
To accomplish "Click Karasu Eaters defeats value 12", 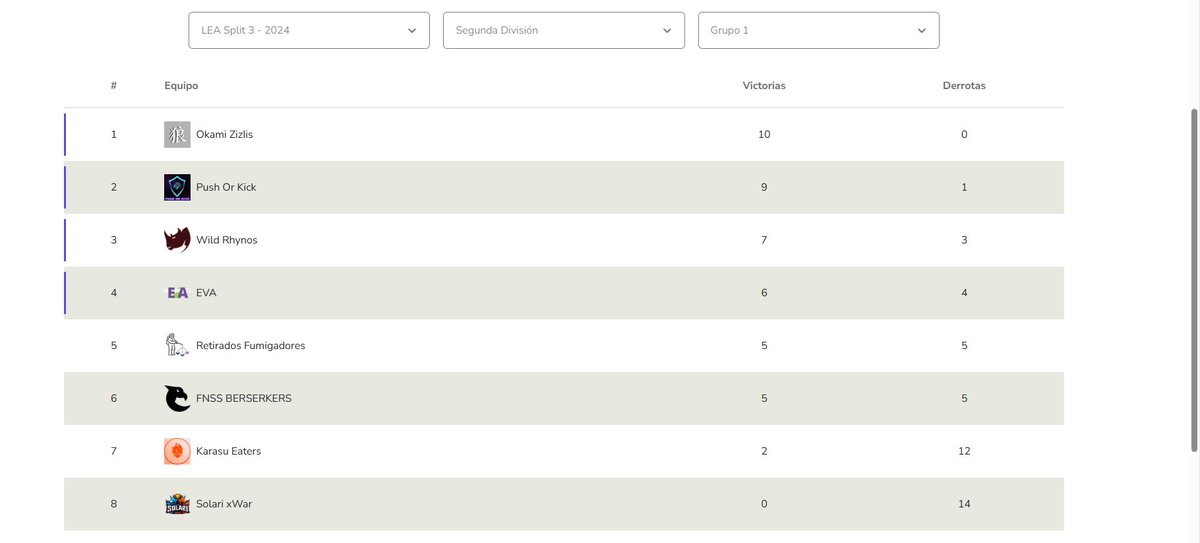I will point(964,451).
